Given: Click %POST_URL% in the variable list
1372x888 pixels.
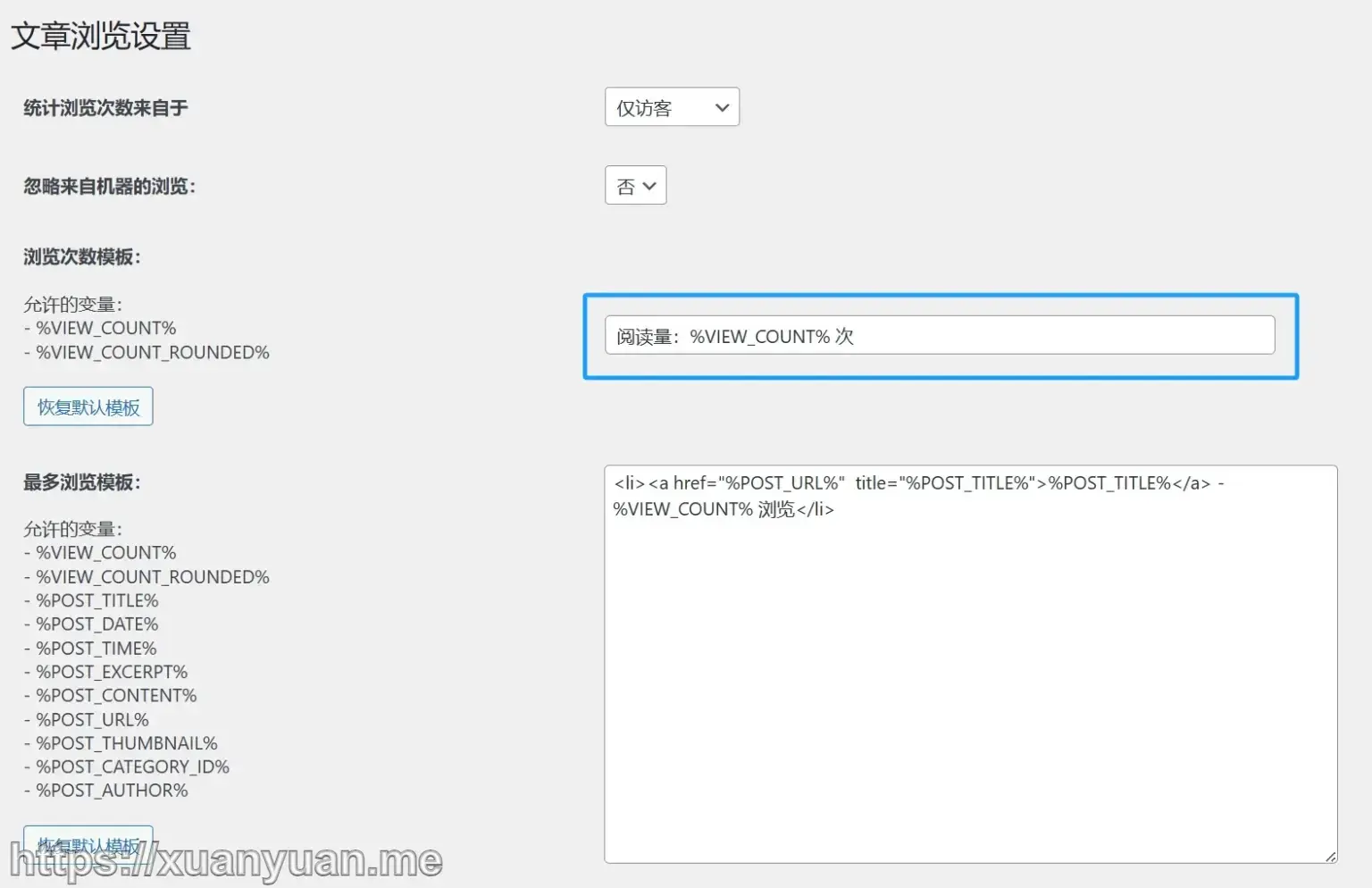Looking at the screenshot, I should click(x=93, y=720).
